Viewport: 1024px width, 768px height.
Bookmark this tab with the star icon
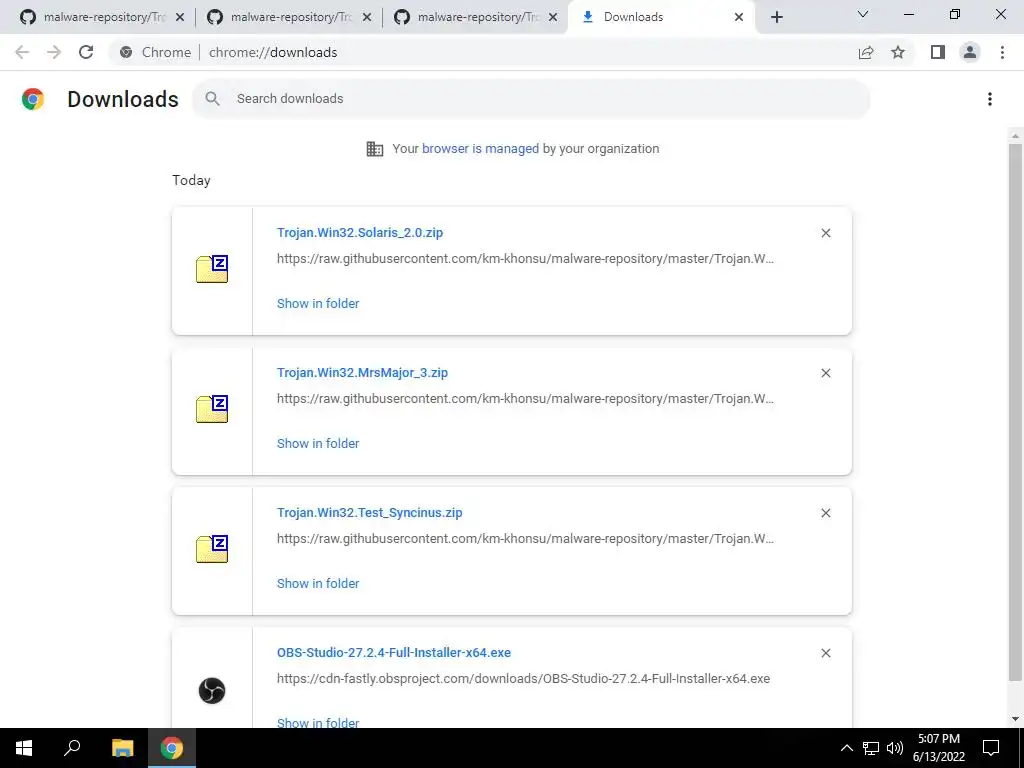click(x=898, y=52)
